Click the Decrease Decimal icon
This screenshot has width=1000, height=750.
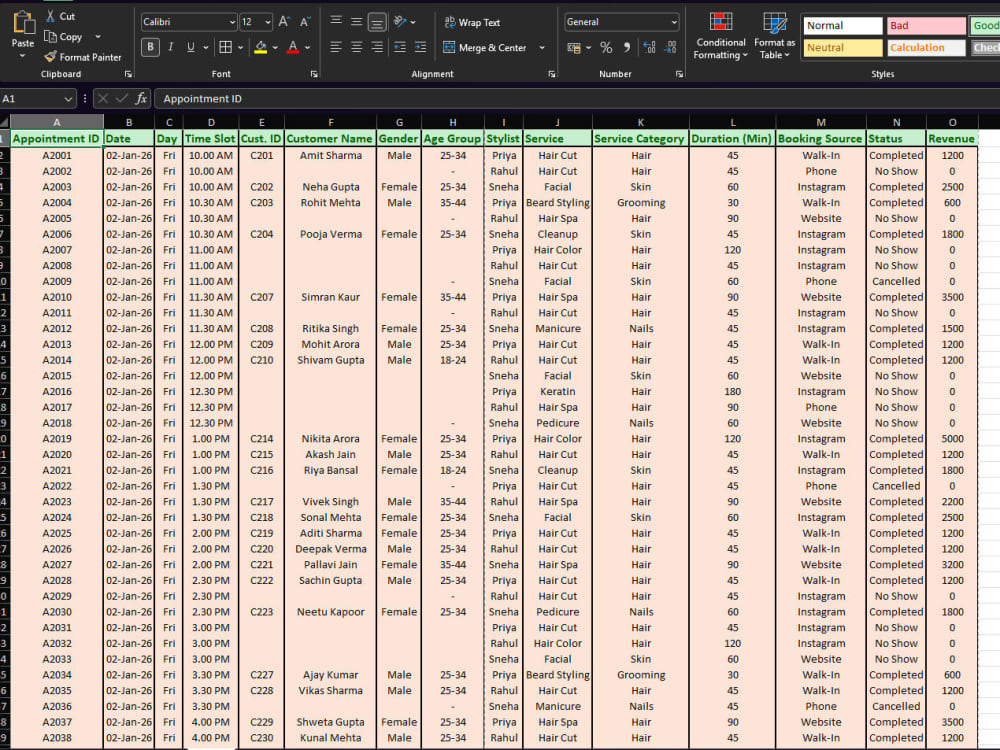(x=670, y=47)
